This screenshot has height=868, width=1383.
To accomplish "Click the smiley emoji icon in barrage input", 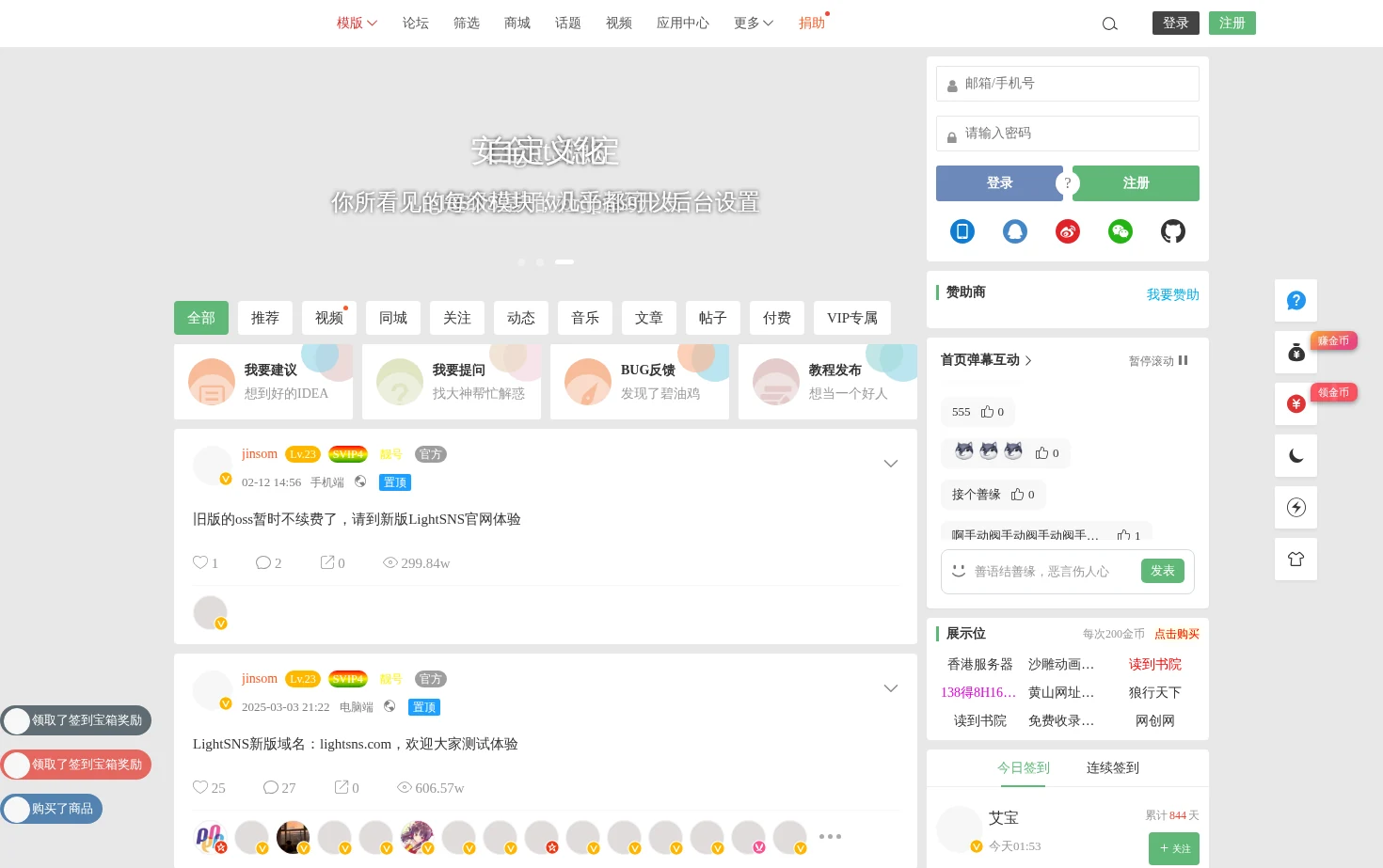I will tap(959, 571).
